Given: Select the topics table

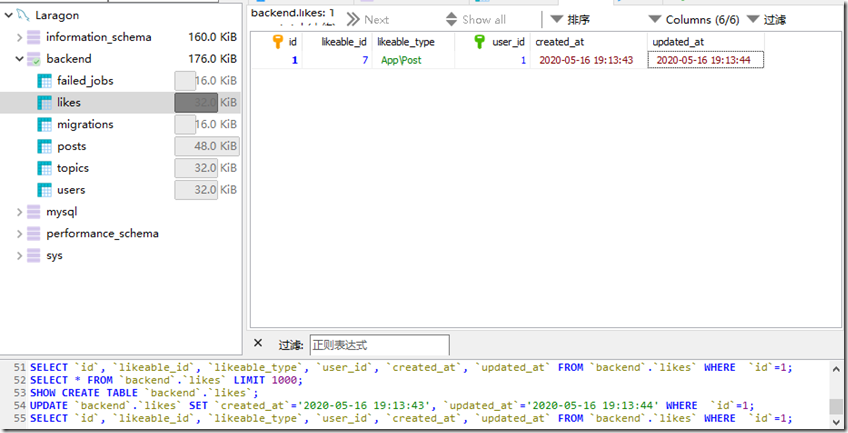Looking at the screenshot, I should click(x=73, y=168).
